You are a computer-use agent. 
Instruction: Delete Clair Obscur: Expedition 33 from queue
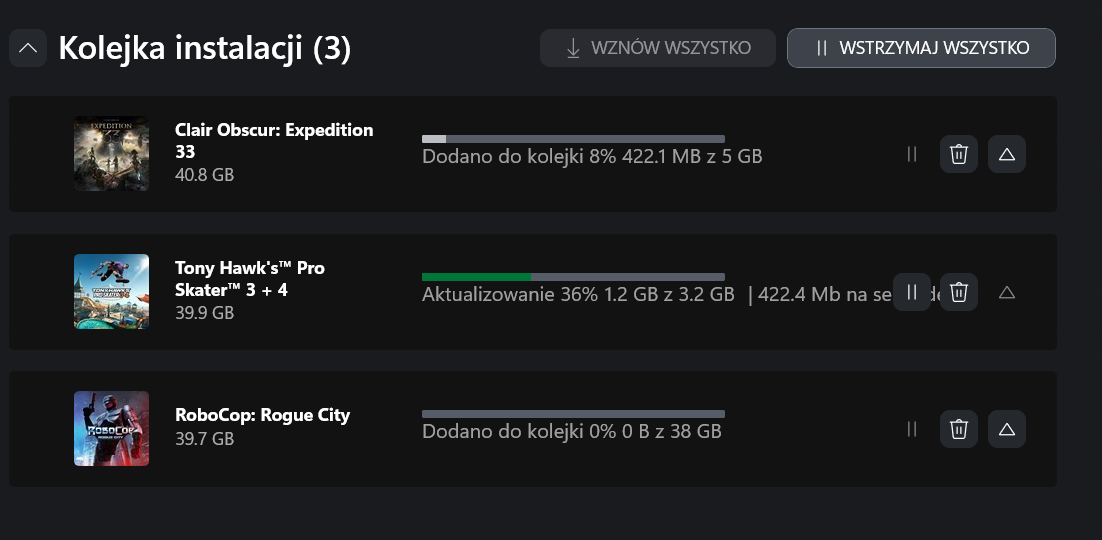click(x=959, y=154)
